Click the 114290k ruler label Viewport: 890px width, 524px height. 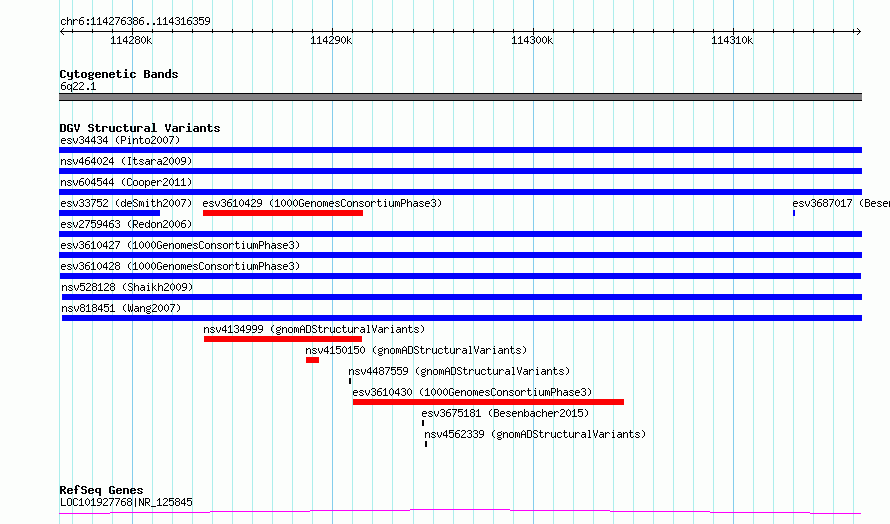point(331,40)
